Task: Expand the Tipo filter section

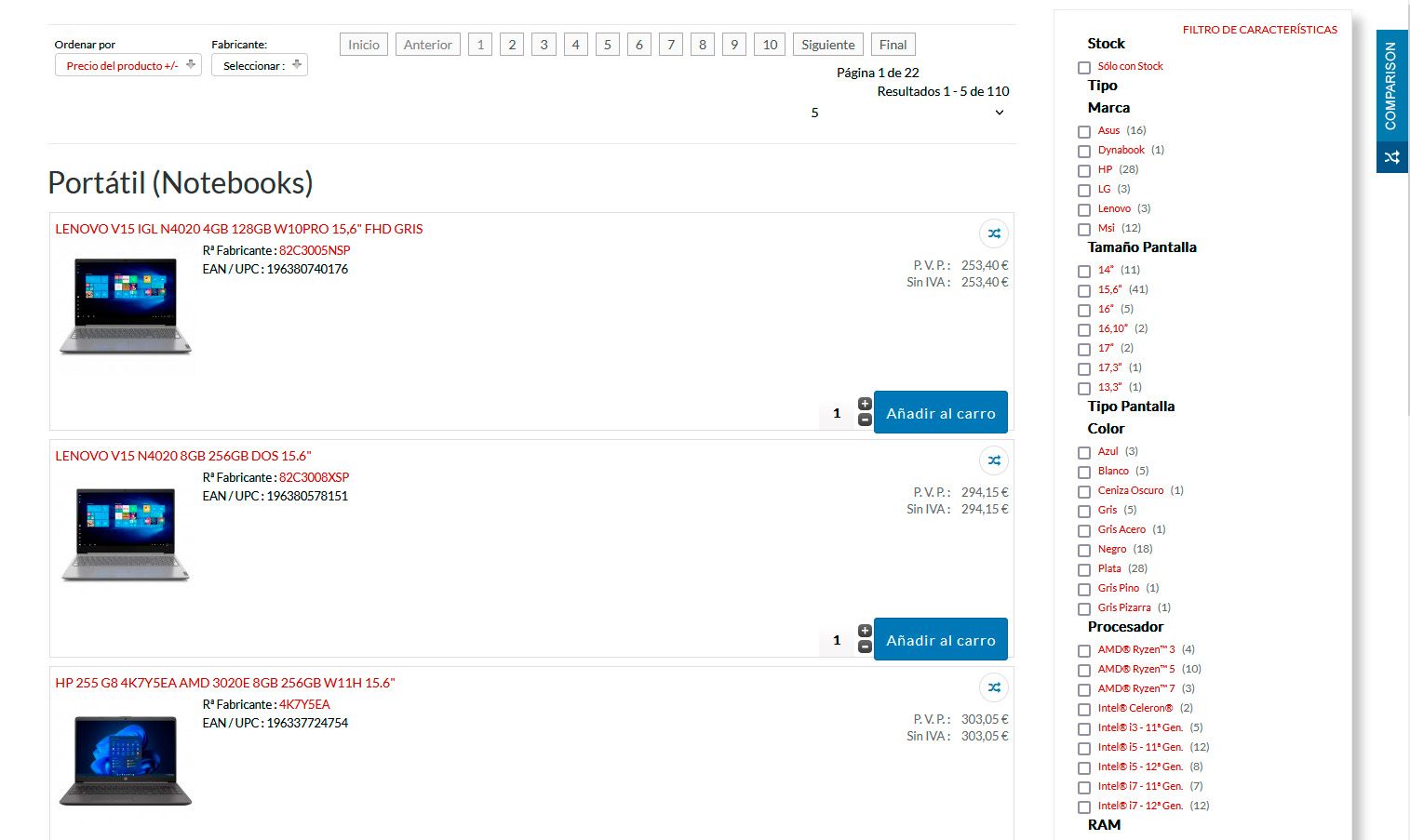Action: pos(1103,86)
